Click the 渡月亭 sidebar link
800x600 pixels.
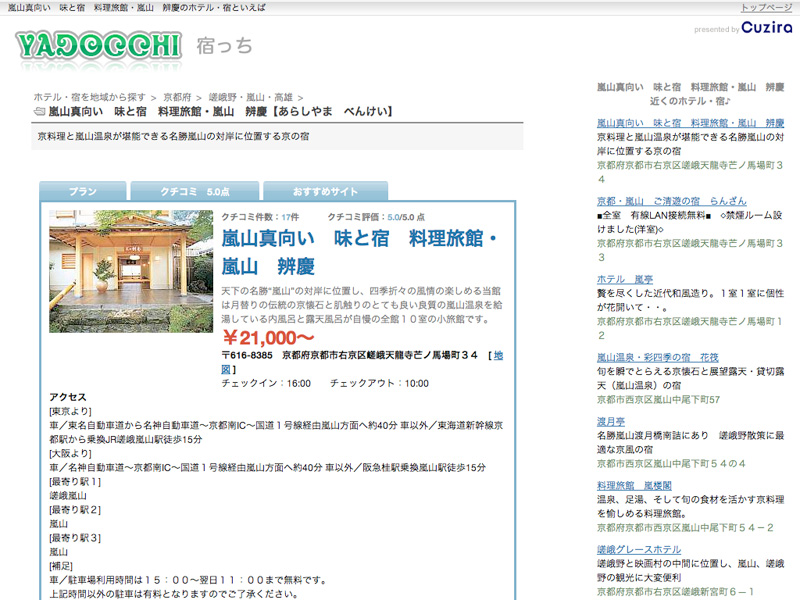(x=612, y=421)
